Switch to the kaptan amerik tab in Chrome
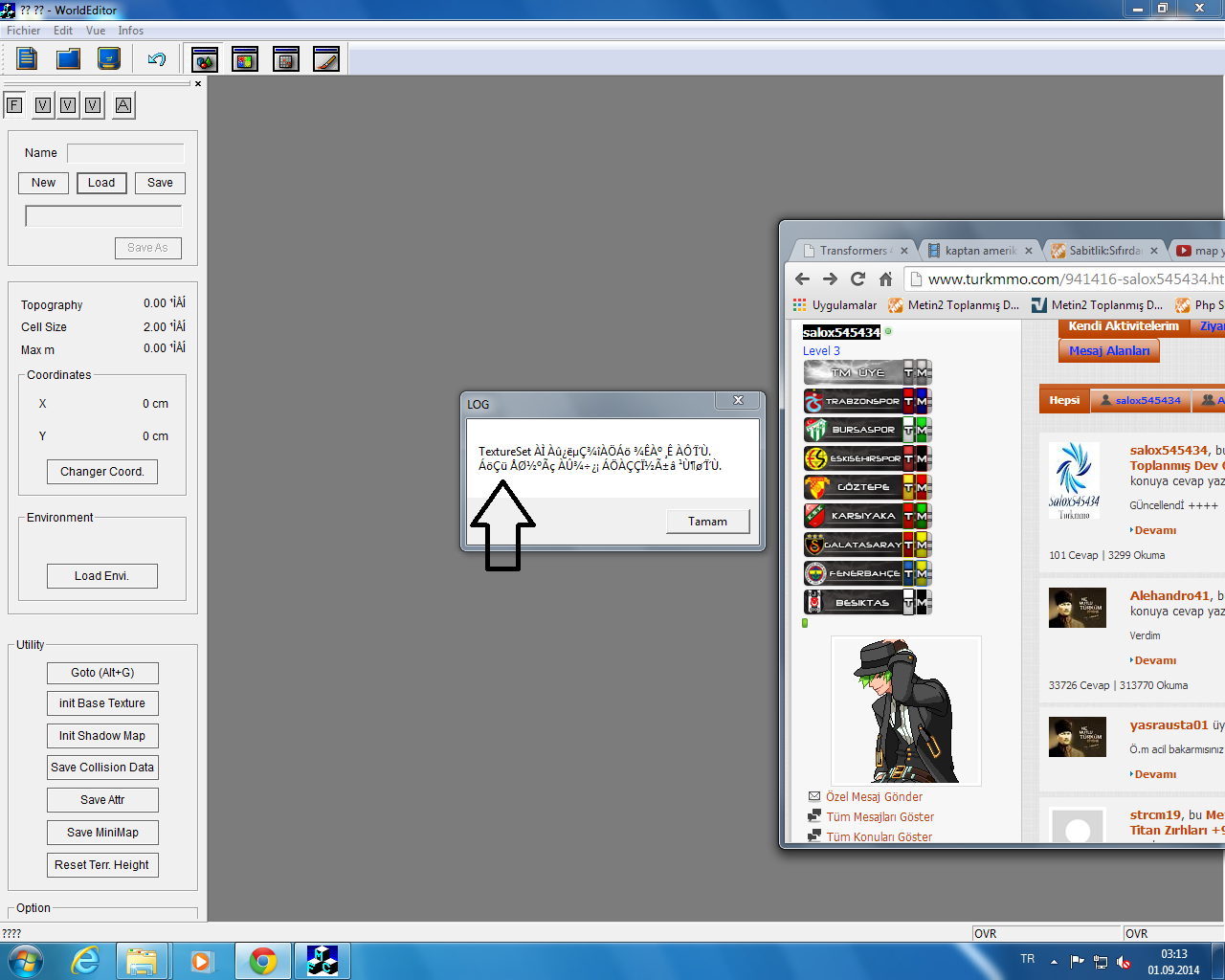 click(x=980, y=251)
